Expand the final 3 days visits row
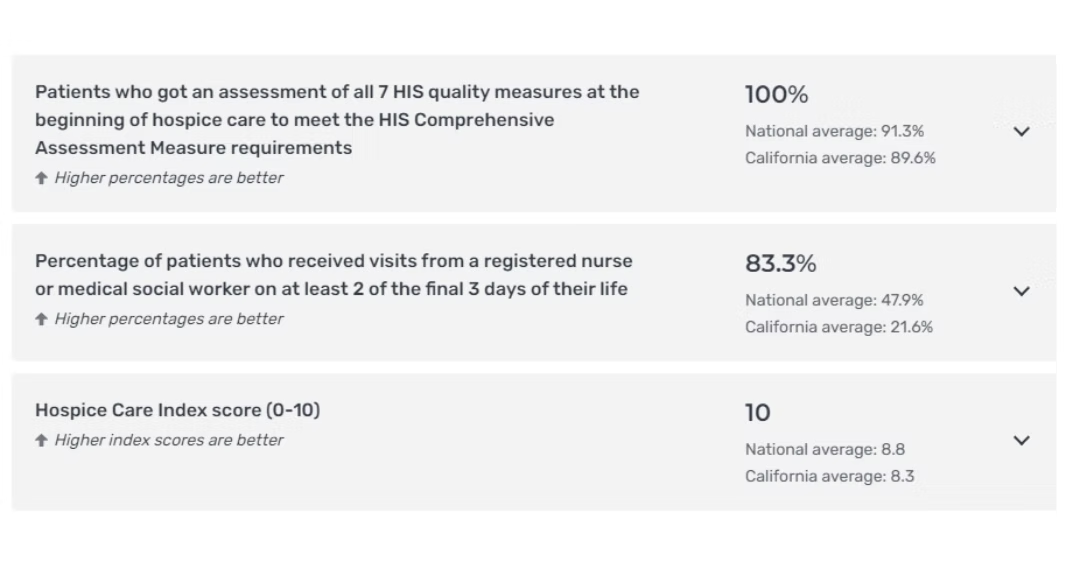This screenshot has width=1080, height=572. point(1021,291)
